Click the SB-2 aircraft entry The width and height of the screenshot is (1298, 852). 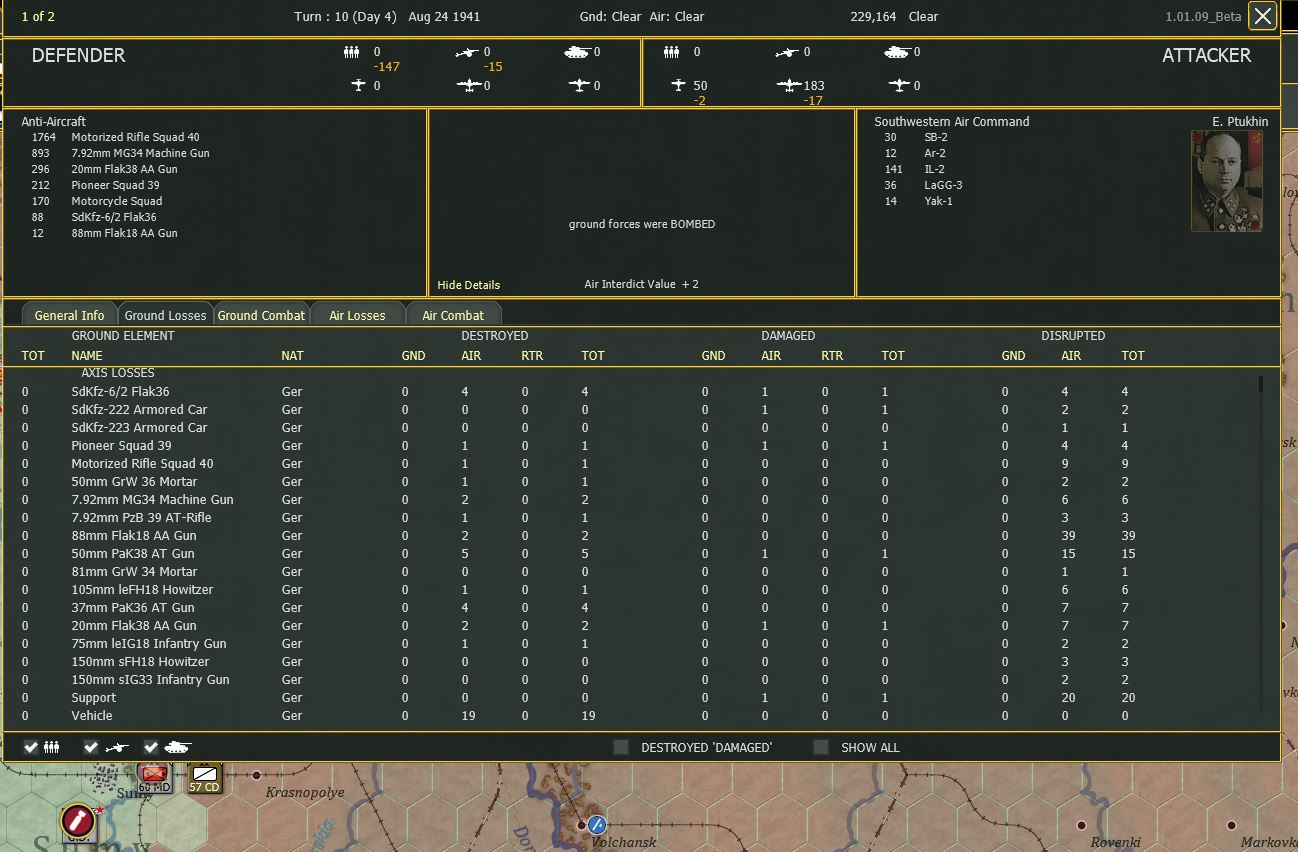(936, 137)
